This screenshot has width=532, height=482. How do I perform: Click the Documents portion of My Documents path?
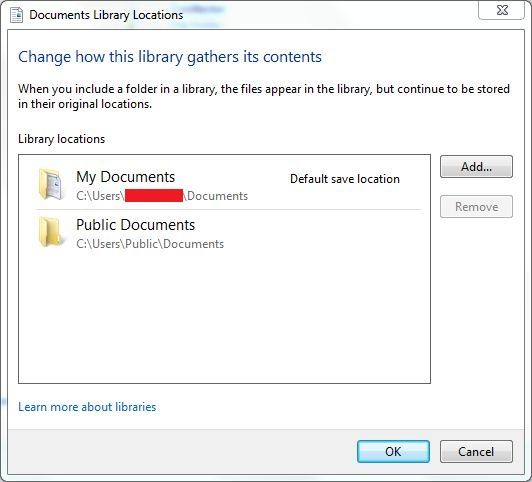[217, 196]
